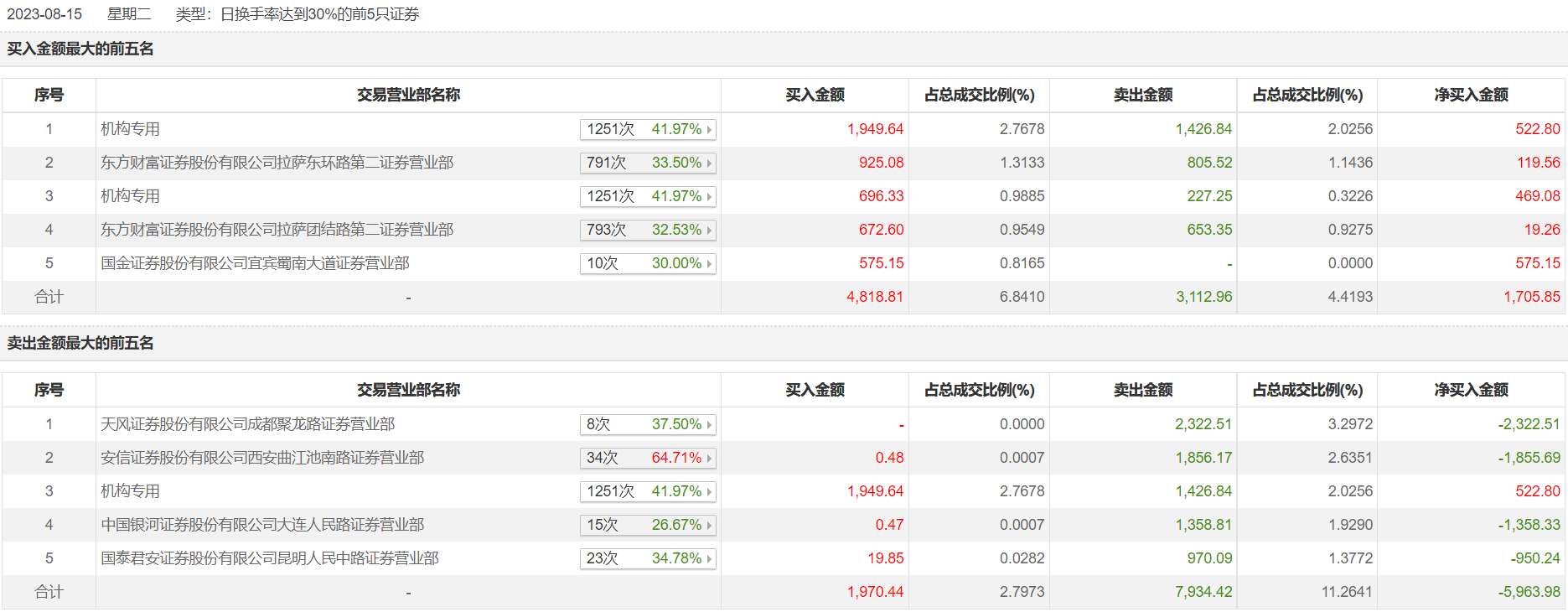Screen dimensions: 1568x612
Task: Click ratio value 1.3133
Action: pyautogui.click(x=1022, y=163)
